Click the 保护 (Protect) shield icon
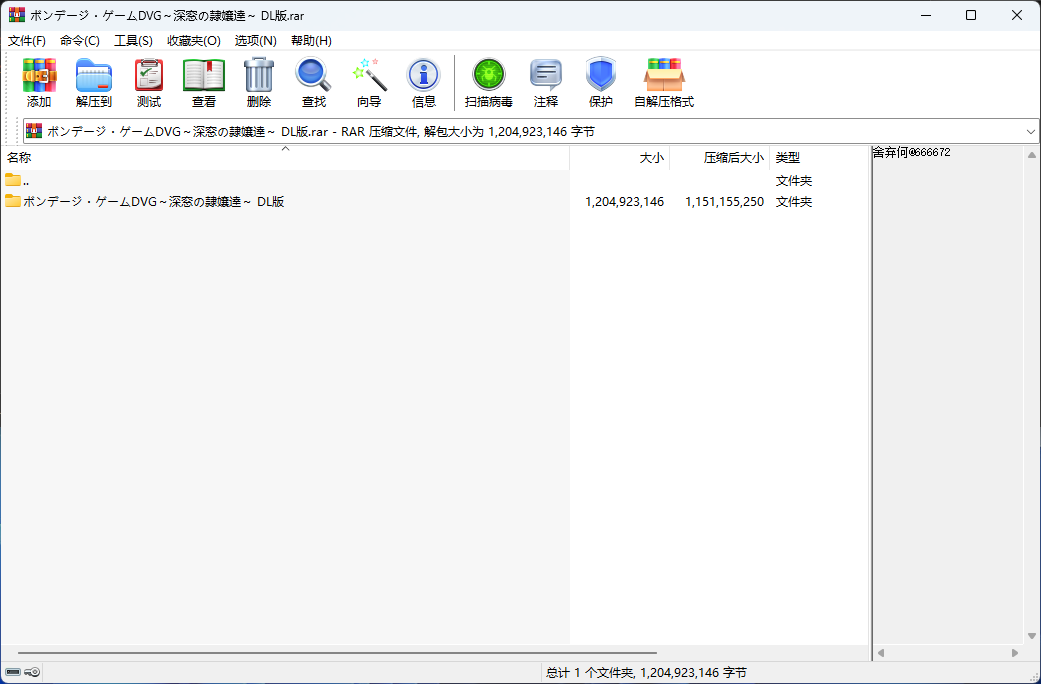Image resolution: width=1041 pixels, height=684 pixels. pyautogui.click(x=601, y=82)
